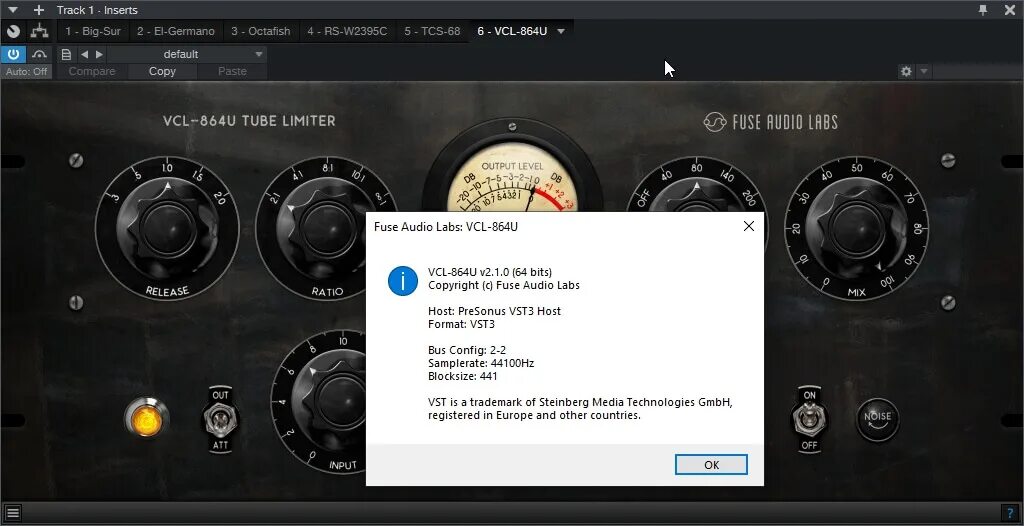Viewport: 1024px width, 526px height.
Task: Select the 6 - VCL-864U tab
Action: [x=512, y=31]
